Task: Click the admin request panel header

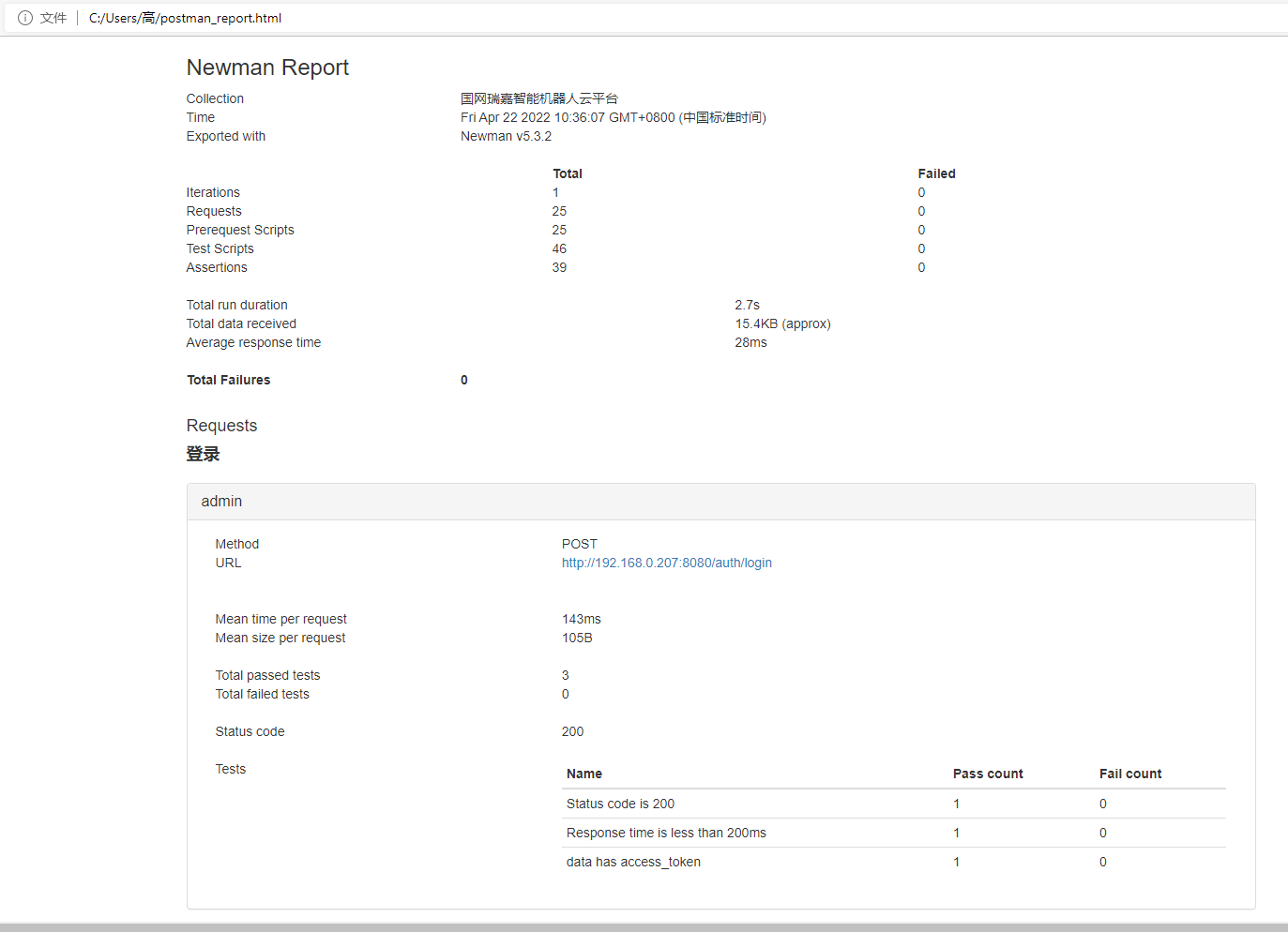Action: point(720,502)
